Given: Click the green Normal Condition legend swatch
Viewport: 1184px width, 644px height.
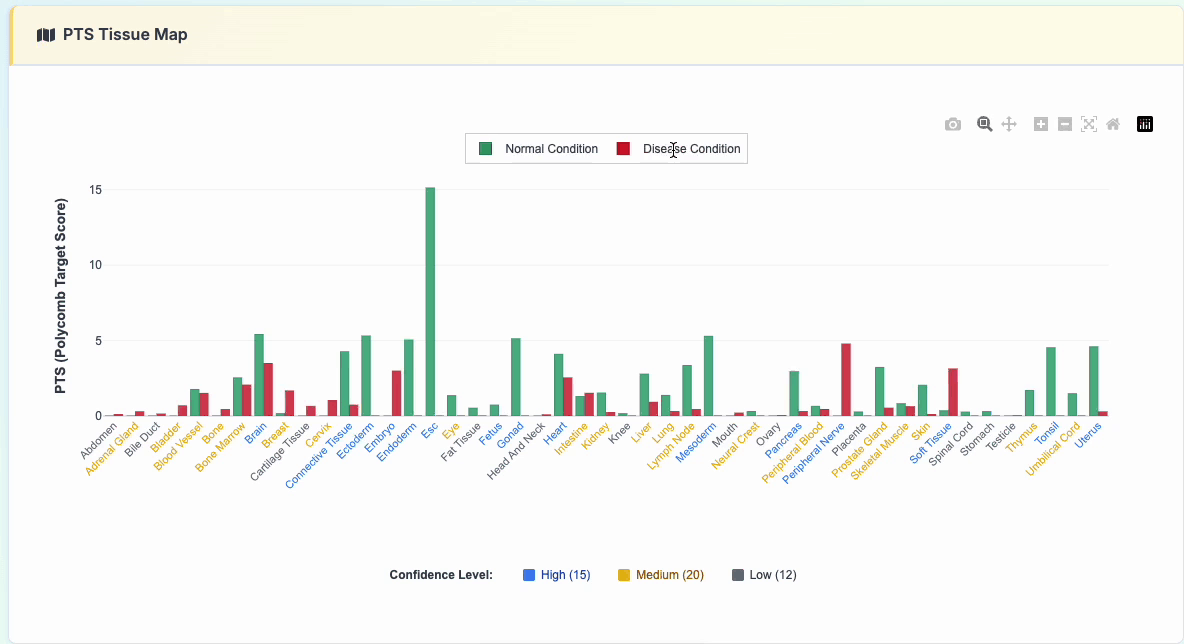Looking at the screenshot, I should point(486,149).
